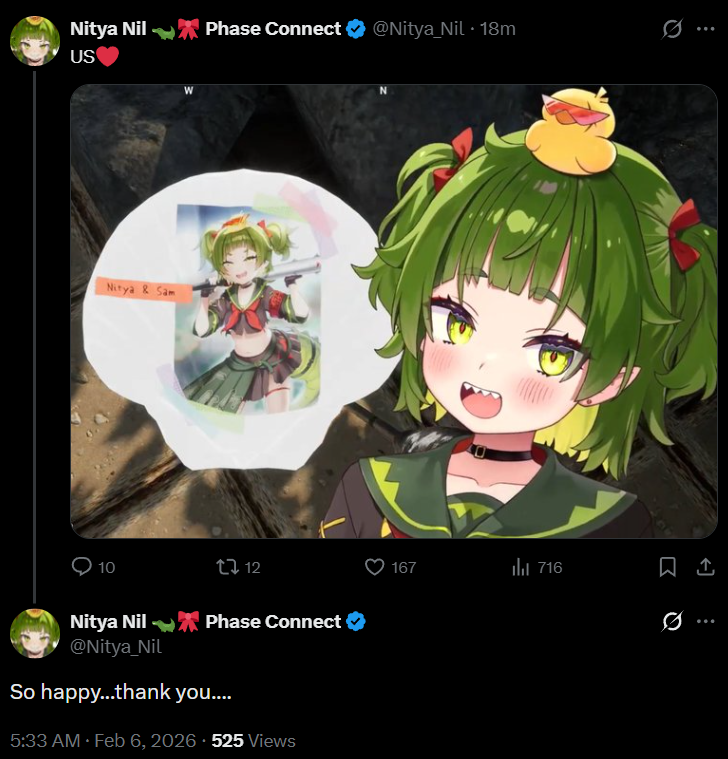Open the three-dot menu on the top tweet
Screen dimensions: 728x759
click(705, 29)
